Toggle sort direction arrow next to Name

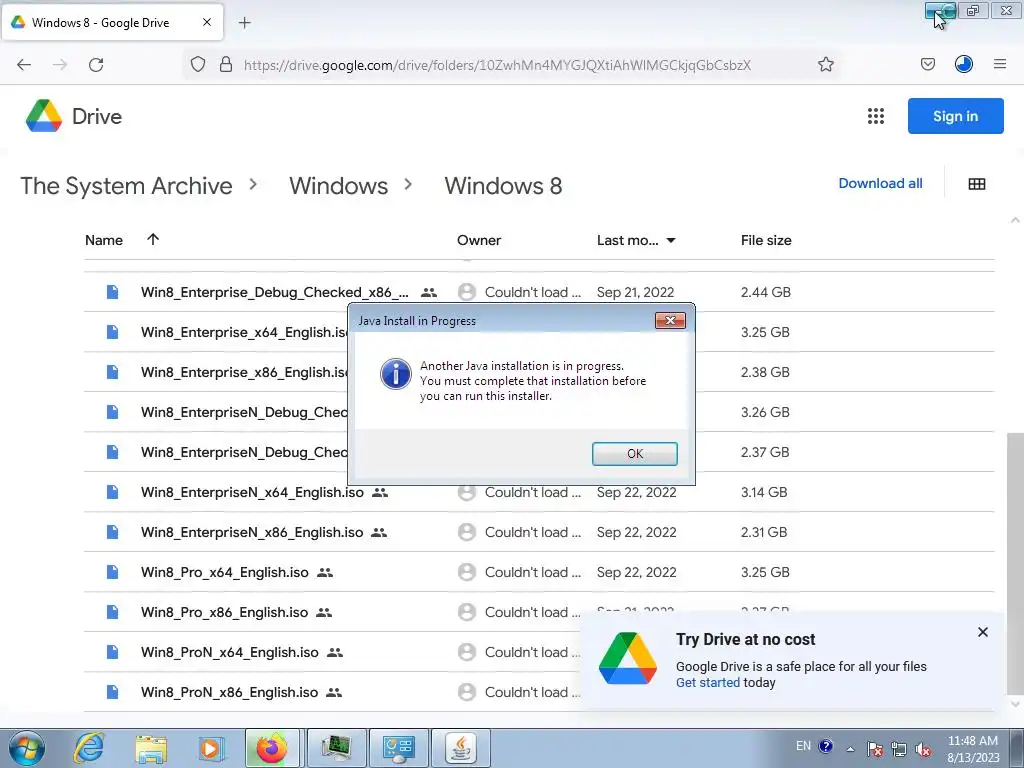click(153, 239)
